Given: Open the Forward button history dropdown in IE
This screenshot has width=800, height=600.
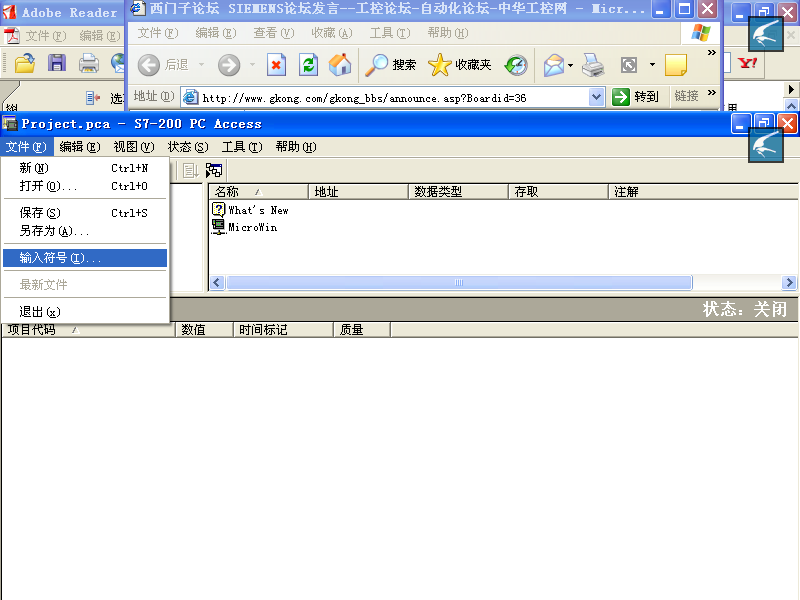Looking at the screenshot, I should (252, 65).
